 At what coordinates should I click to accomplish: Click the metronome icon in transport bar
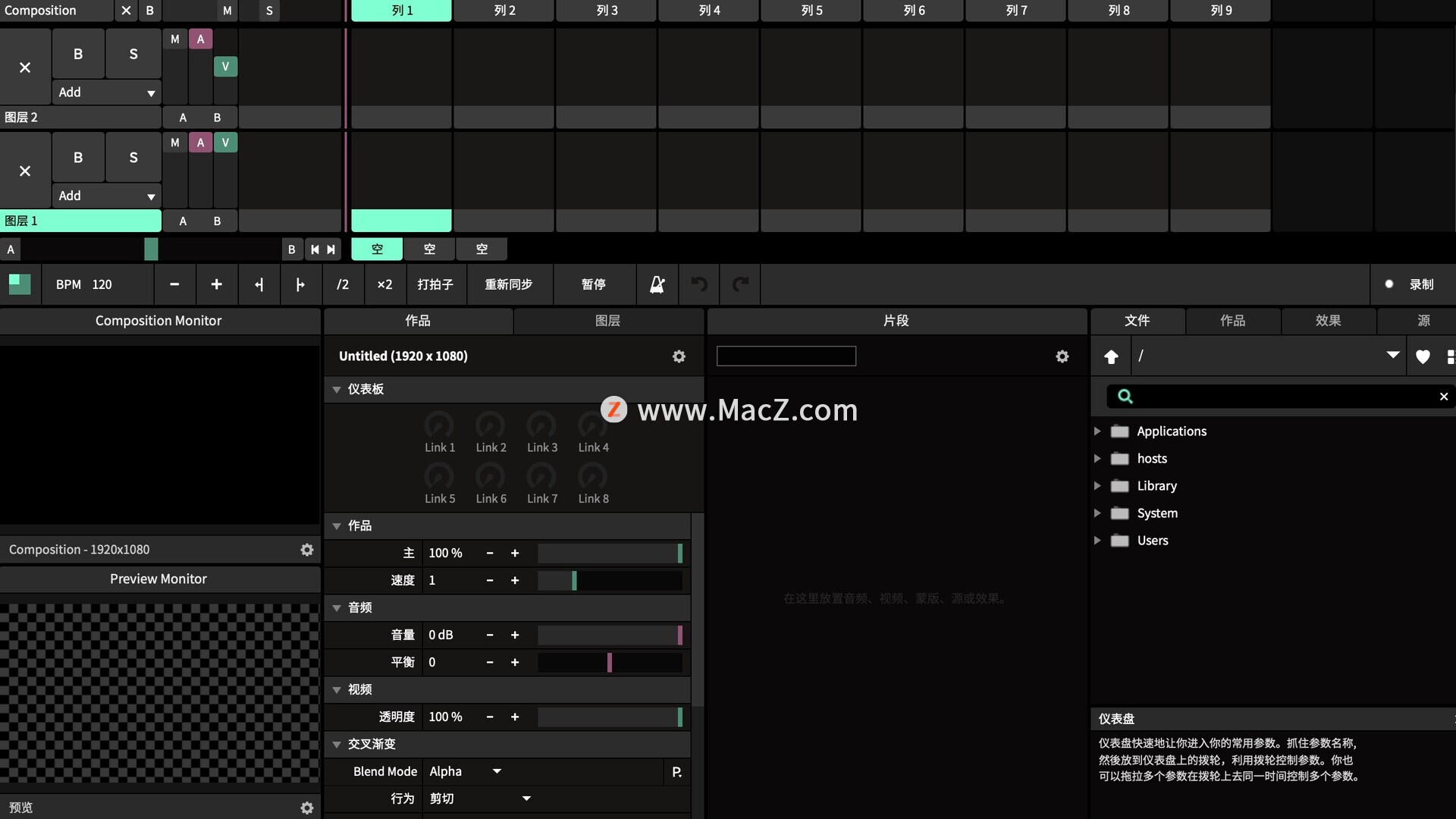pos(657,284)
